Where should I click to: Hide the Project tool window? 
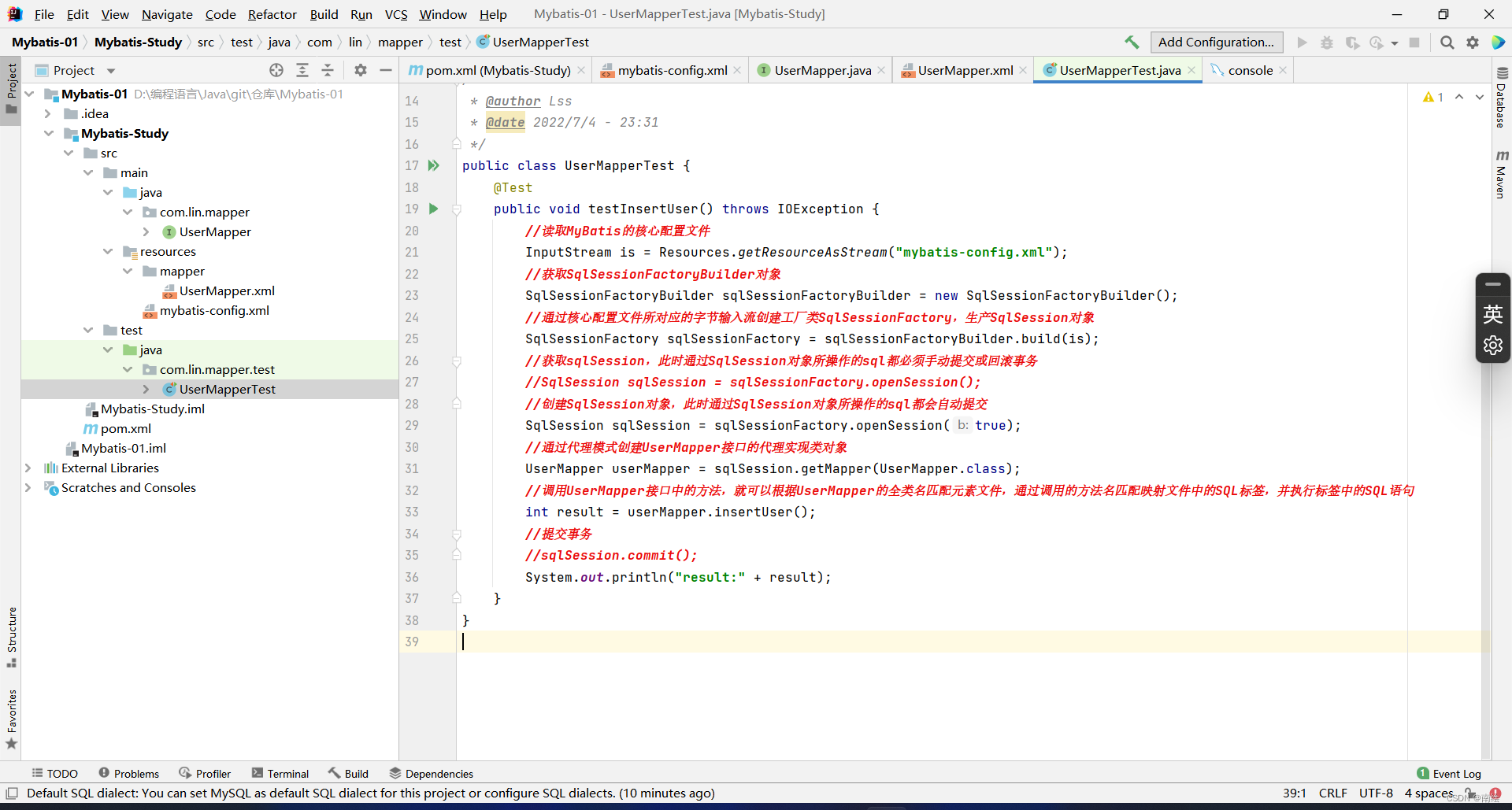[386, 70]
